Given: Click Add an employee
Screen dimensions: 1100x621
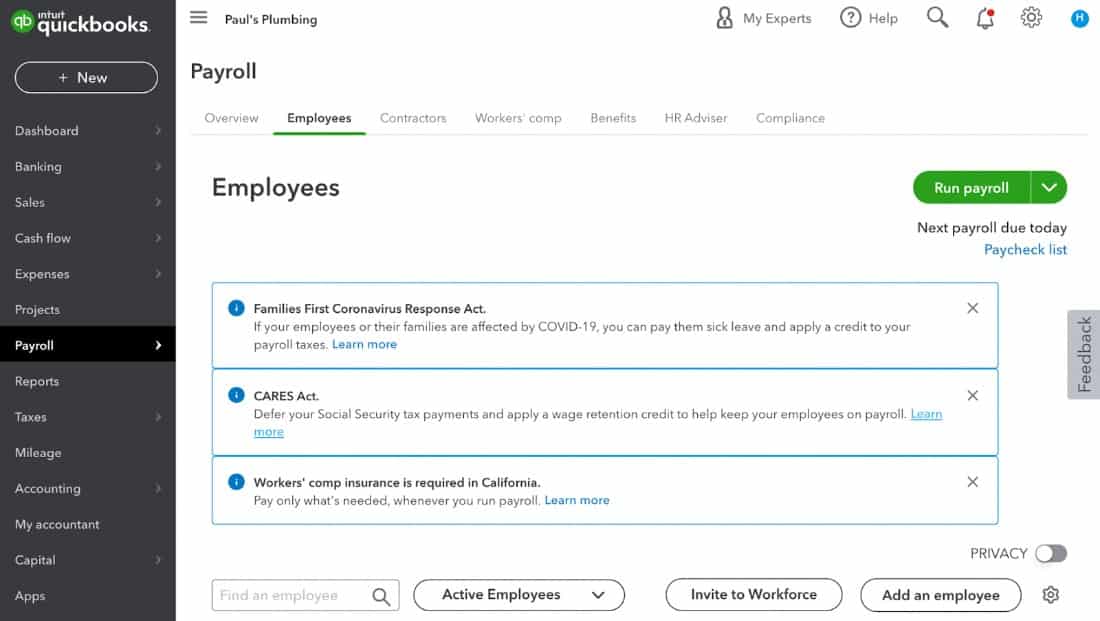Looking at the screenshot, I should coord(941,595).
